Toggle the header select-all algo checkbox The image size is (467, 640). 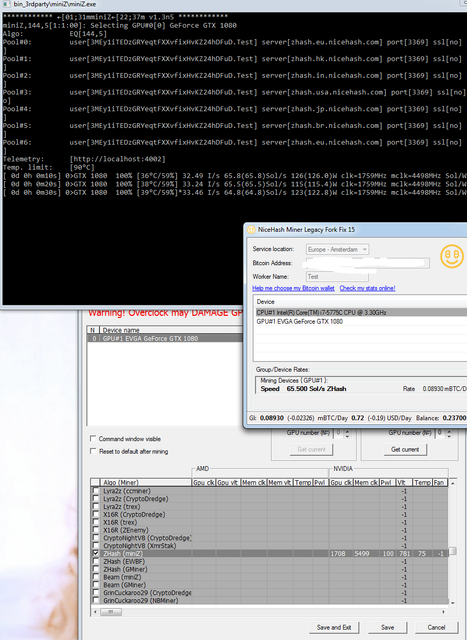(x=96, y=482)
